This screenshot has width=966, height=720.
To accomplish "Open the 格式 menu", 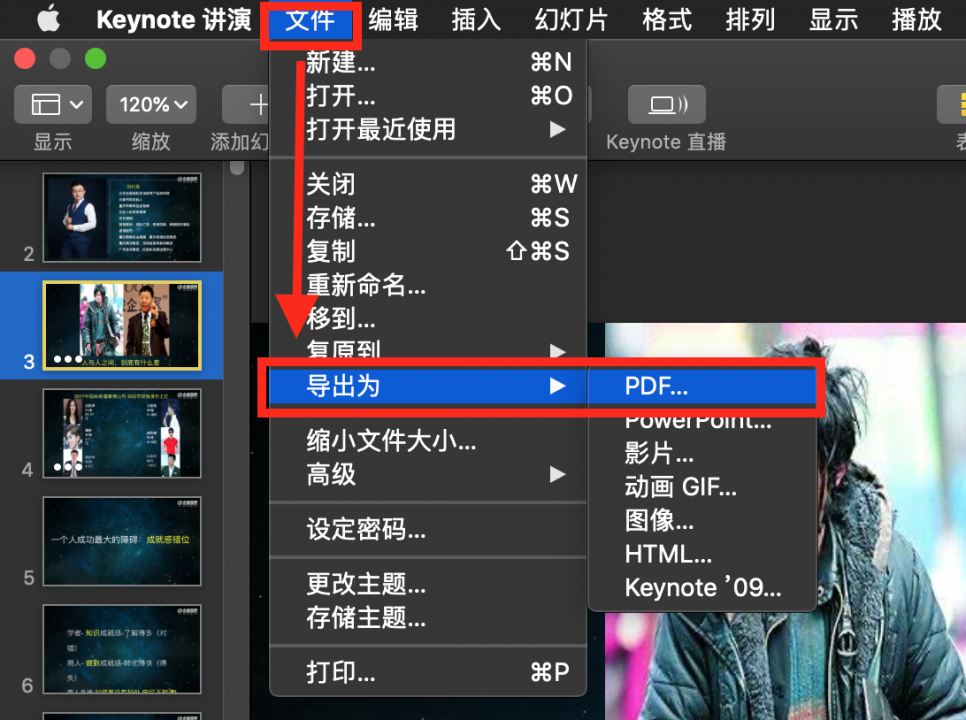I will click(x=667, y=20).
